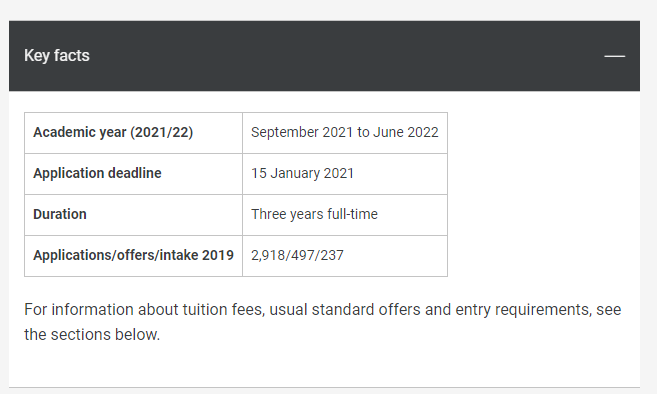Click the words 'the sections below'
657x394 pixels.
(x=91, y=334)
